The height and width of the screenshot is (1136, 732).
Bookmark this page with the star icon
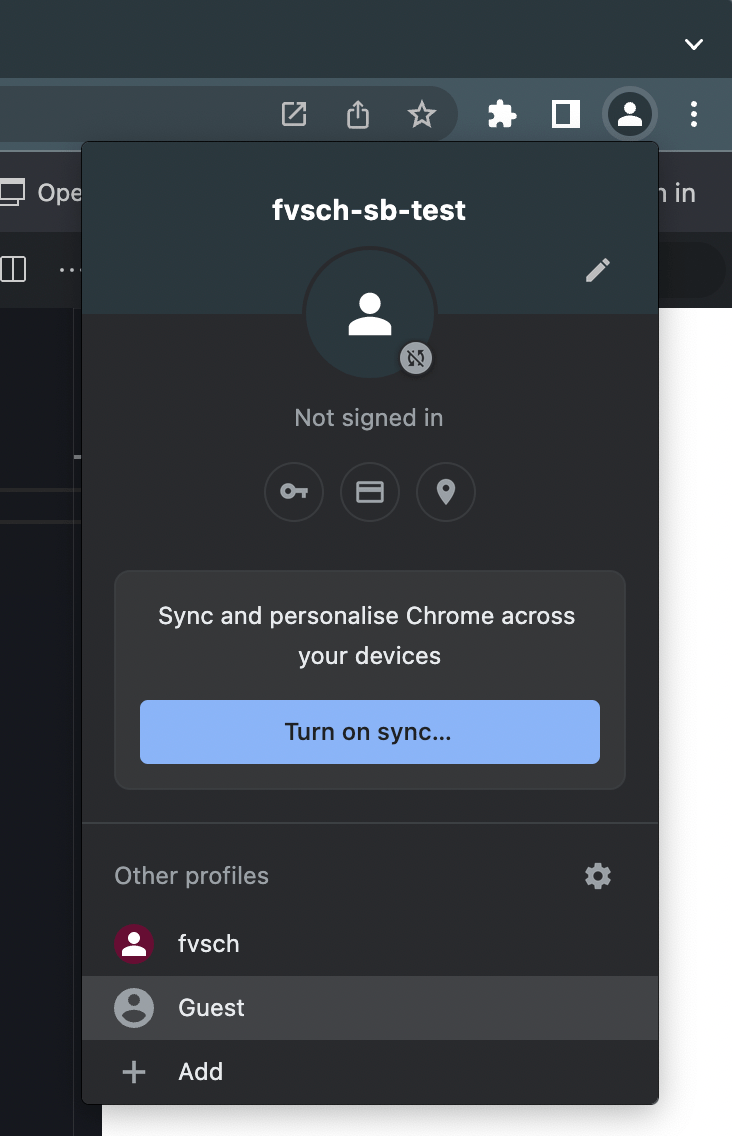coord(422,114)
